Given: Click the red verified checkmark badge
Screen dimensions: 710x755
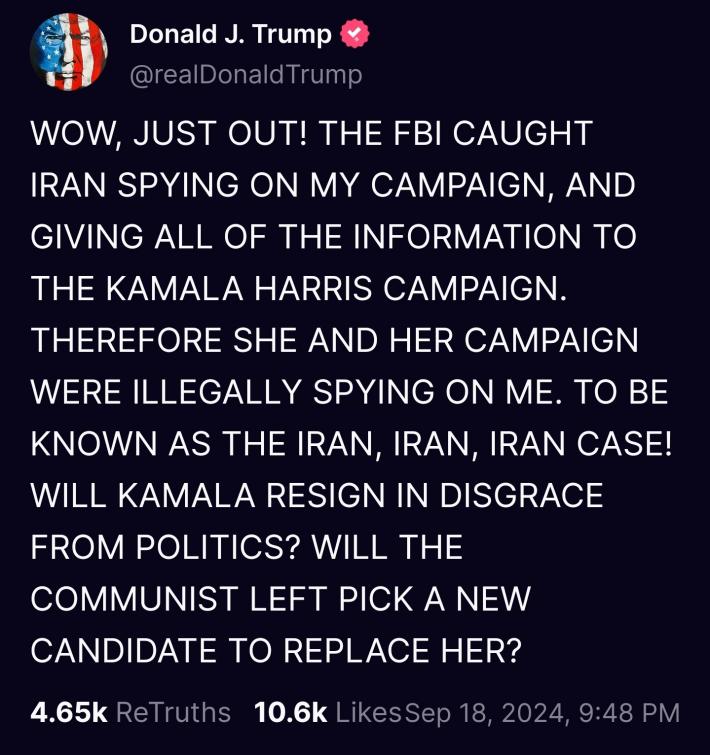Looking at the screenshot, I should click(x=355, y=35).
